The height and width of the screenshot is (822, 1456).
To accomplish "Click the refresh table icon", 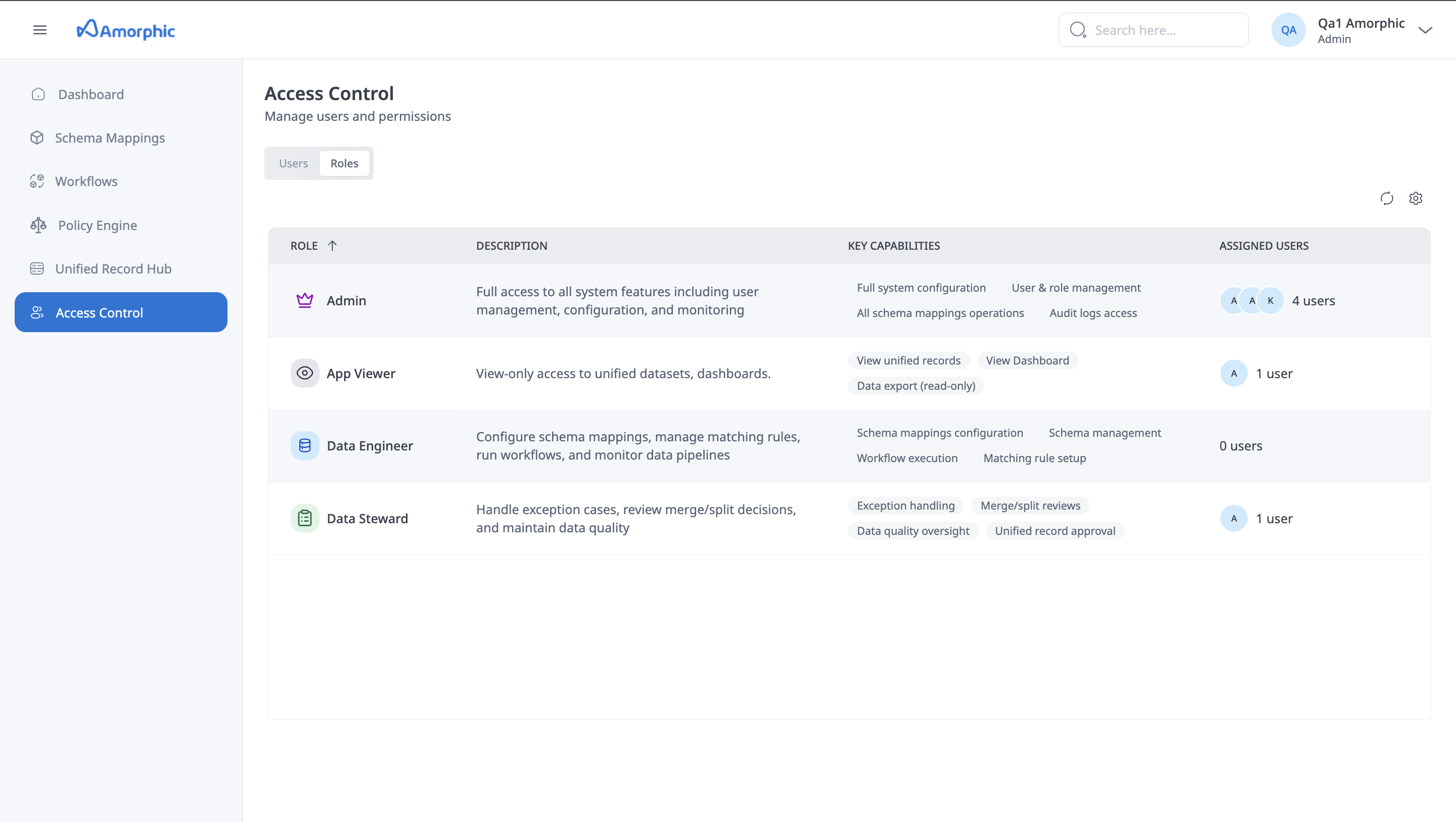I will [1386, 199].
